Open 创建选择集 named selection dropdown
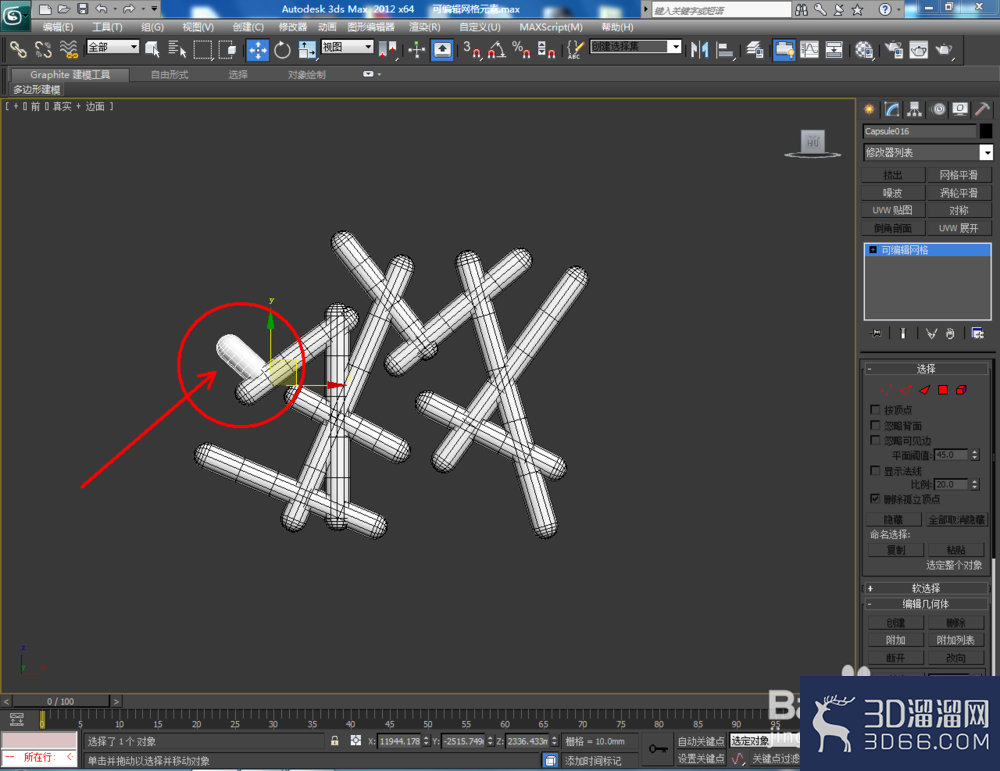 tap(636, 47)
